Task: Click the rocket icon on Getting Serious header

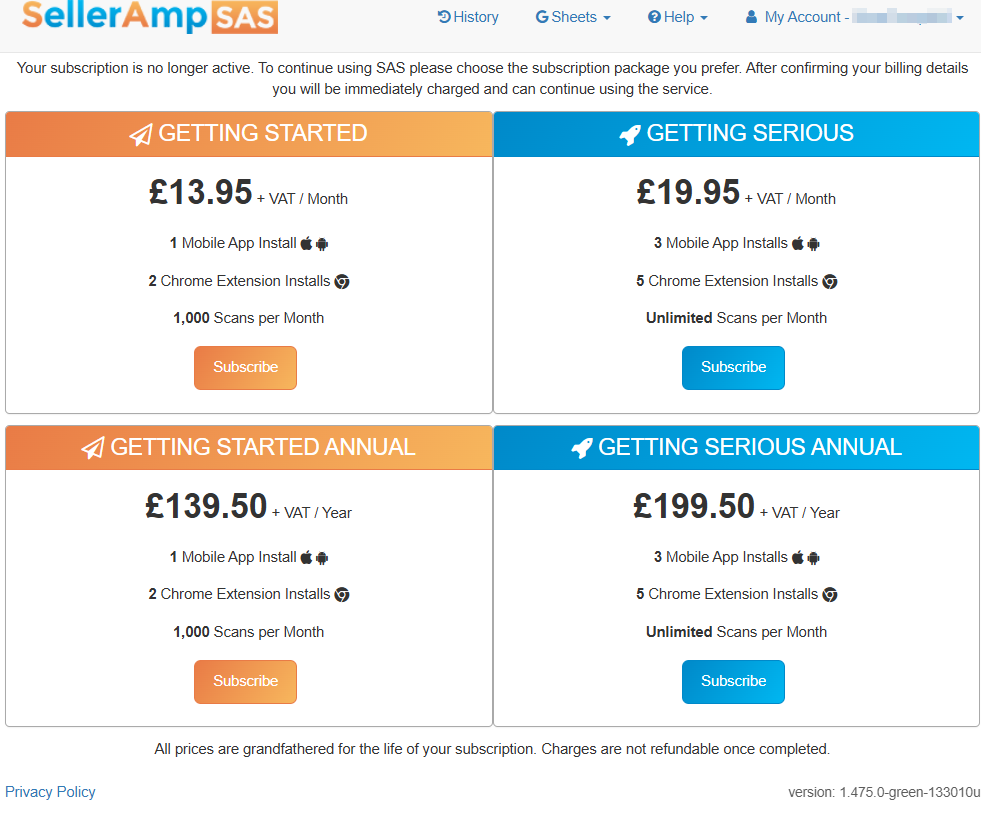Action: [628, 133]
